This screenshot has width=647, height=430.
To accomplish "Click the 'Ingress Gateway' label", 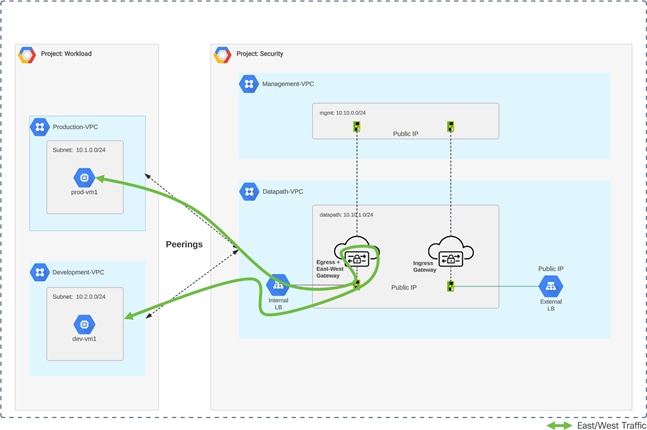I will (x=425, y=267).
